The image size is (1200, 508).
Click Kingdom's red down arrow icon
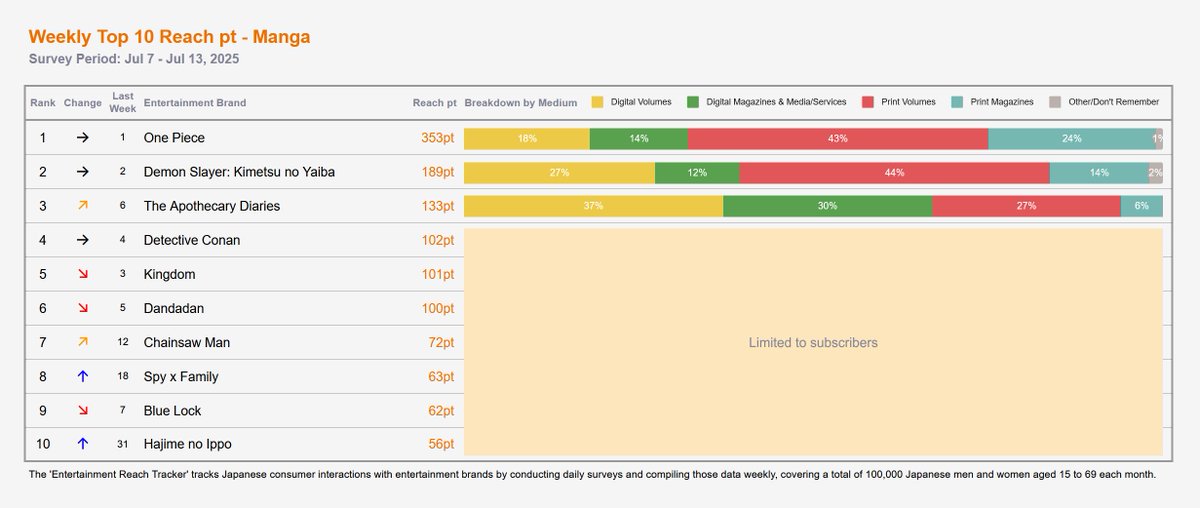click(x=83, y=274)
